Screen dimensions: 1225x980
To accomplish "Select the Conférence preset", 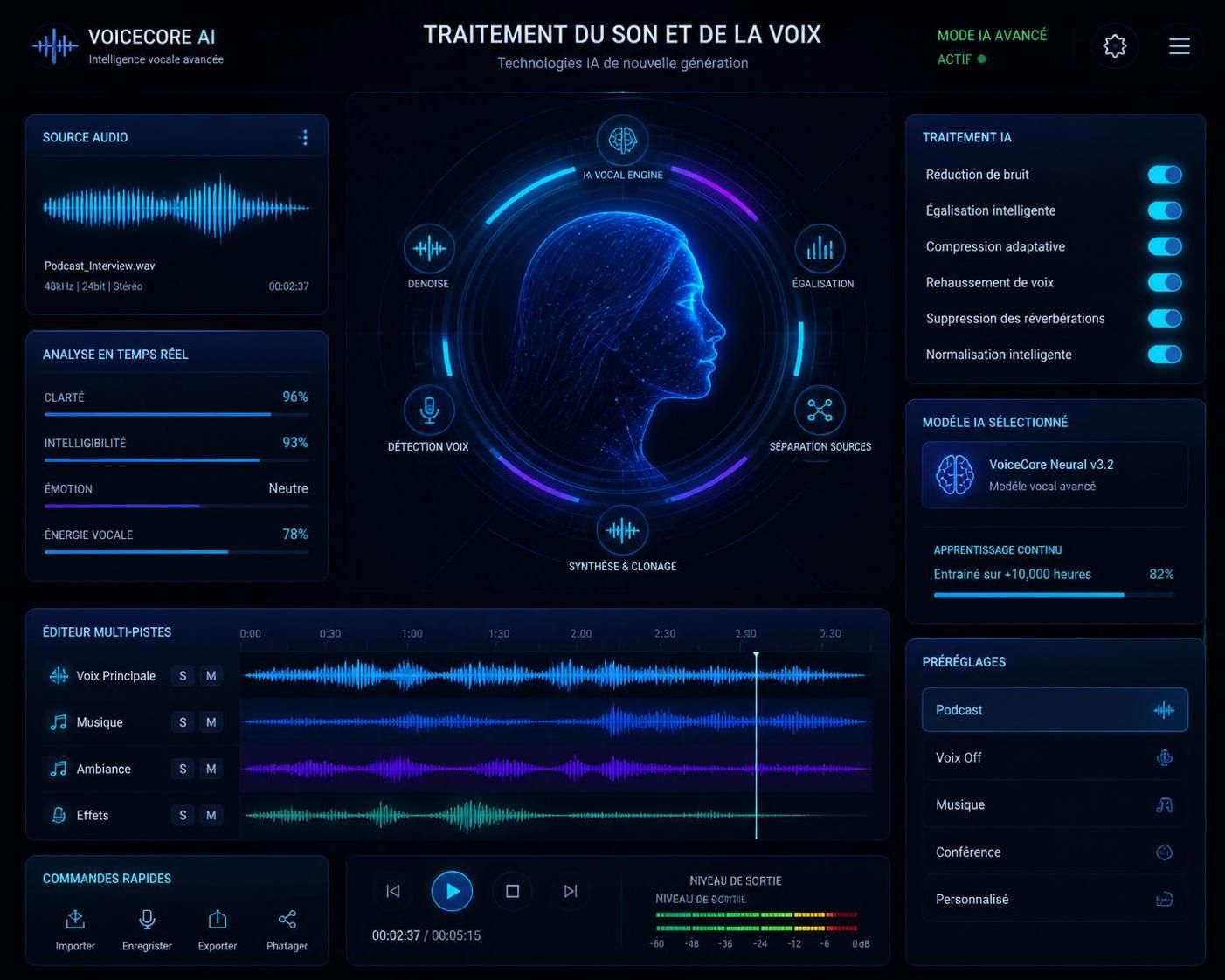I will click(1055, 852).
